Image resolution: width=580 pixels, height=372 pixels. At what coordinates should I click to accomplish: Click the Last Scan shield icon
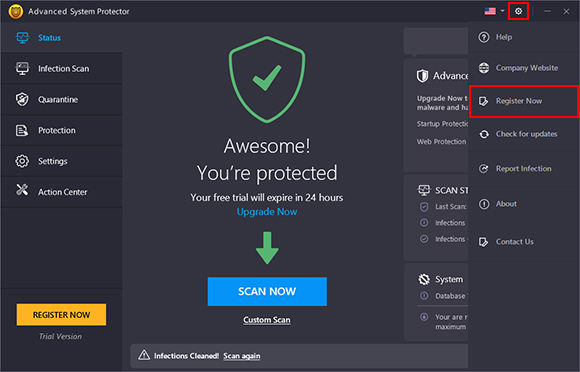(424, 206)
